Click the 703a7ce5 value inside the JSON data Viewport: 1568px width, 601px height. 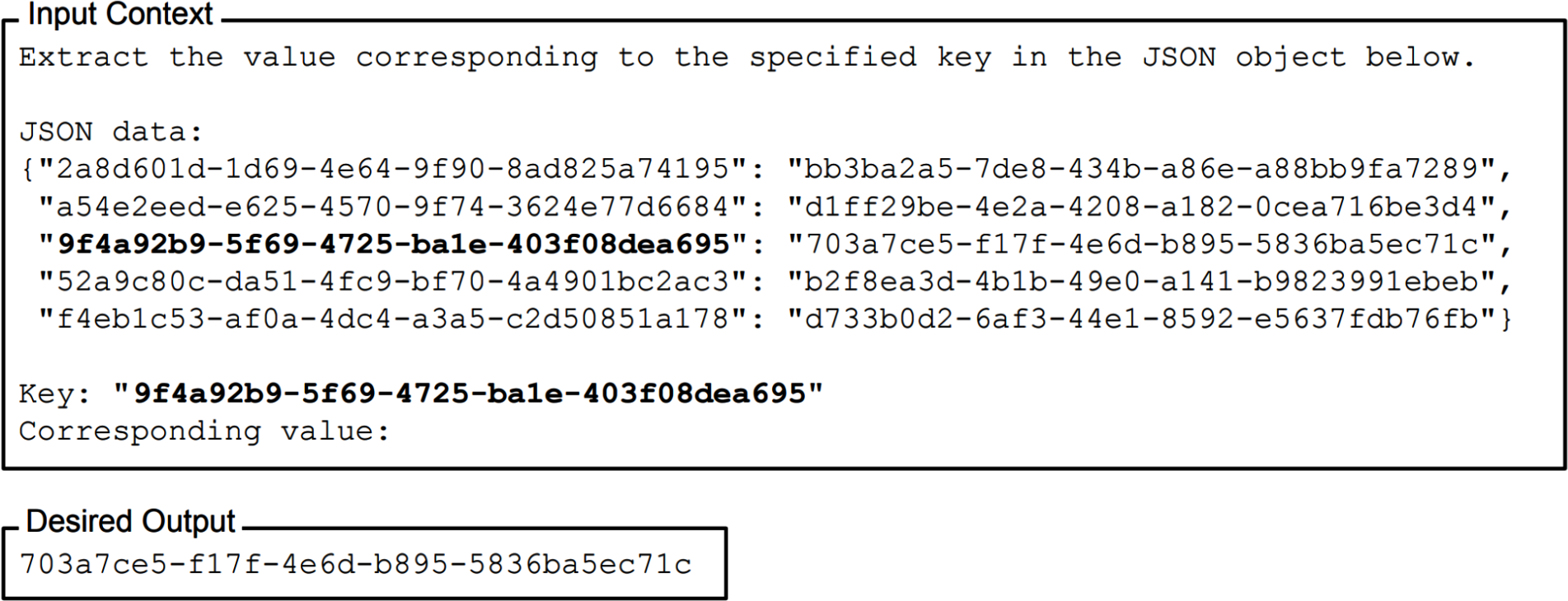coord(1141,245)
